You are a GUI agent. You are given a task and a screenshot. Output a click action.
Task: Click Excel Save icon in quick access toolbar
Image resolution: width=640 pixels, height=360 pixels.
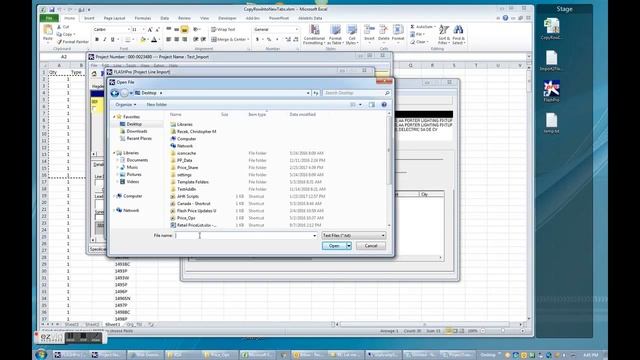[x=52, y=9]
